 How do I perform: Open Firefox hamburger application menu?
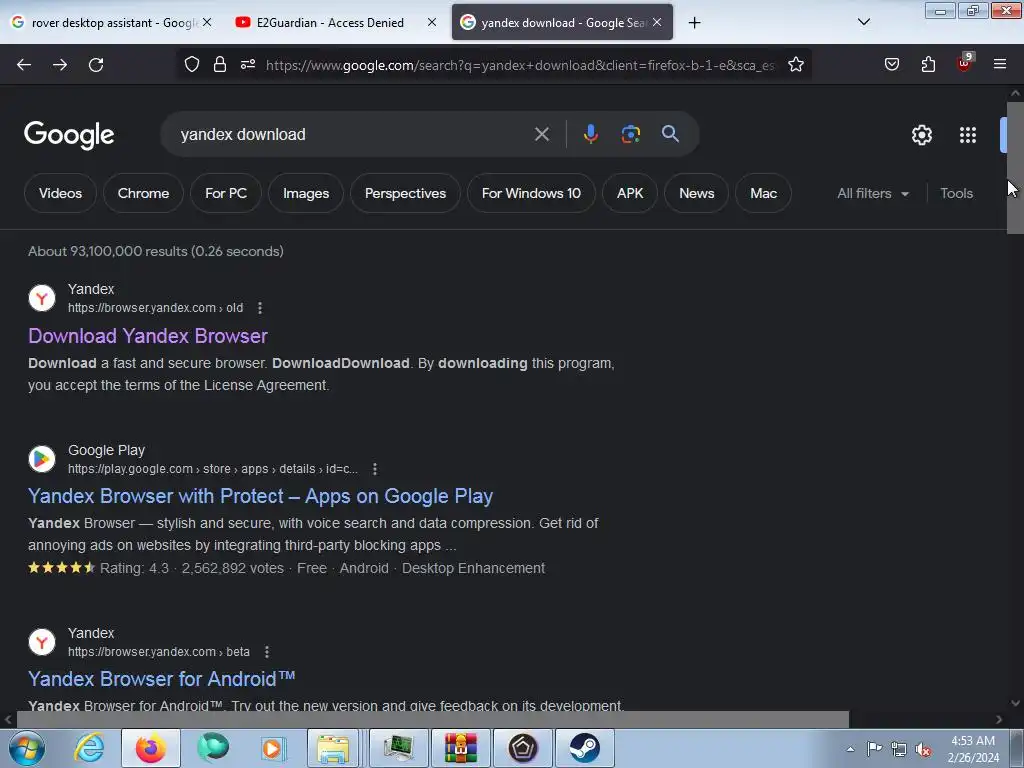coord(1000,64)
